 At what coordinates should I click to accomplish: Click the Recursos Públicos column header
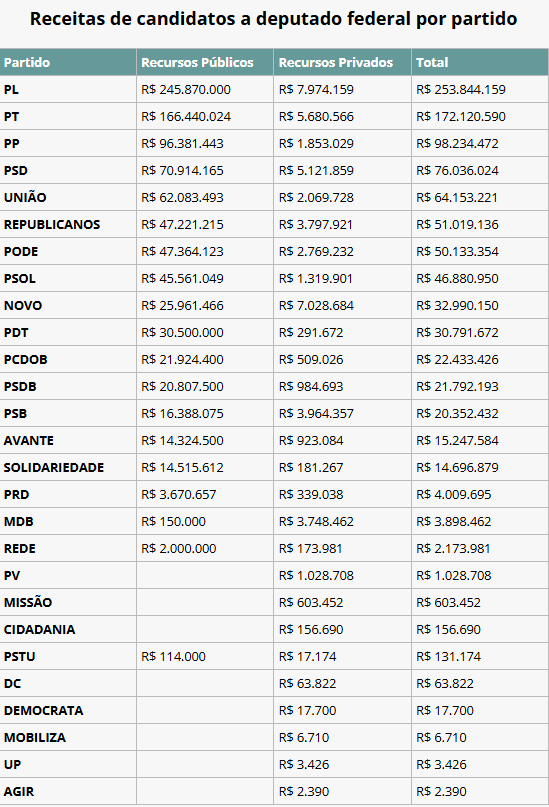pyautogui.click(x=197, y=62)
